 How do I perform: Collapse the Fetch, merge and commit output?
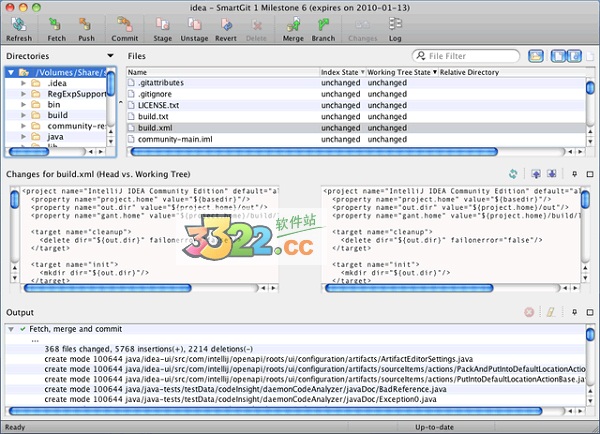pyautogui.click(x=11, y=329)
